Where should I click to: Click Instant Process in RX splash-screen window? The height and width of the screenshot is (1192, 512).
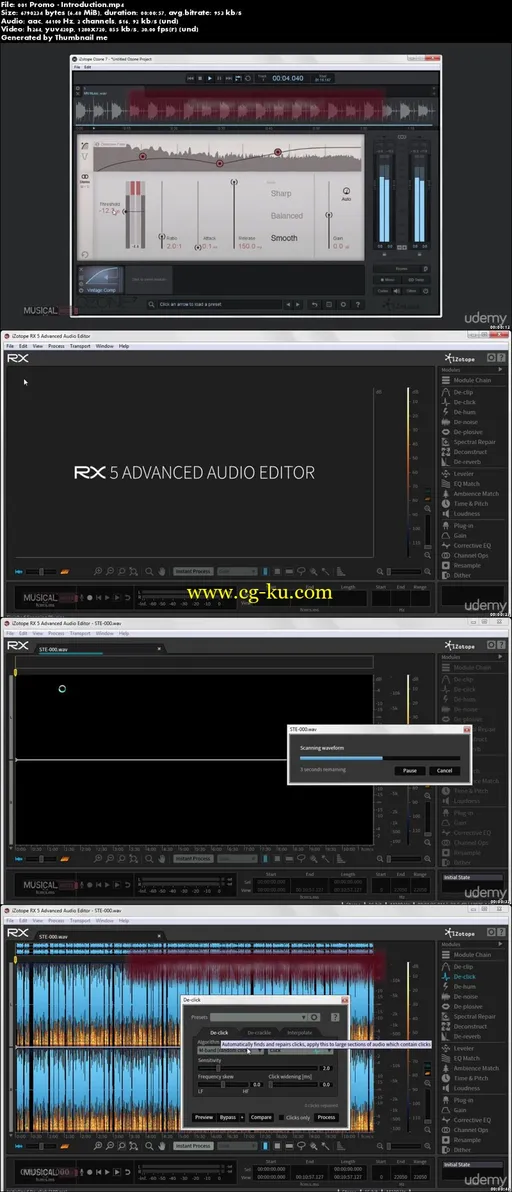point(192,571)
